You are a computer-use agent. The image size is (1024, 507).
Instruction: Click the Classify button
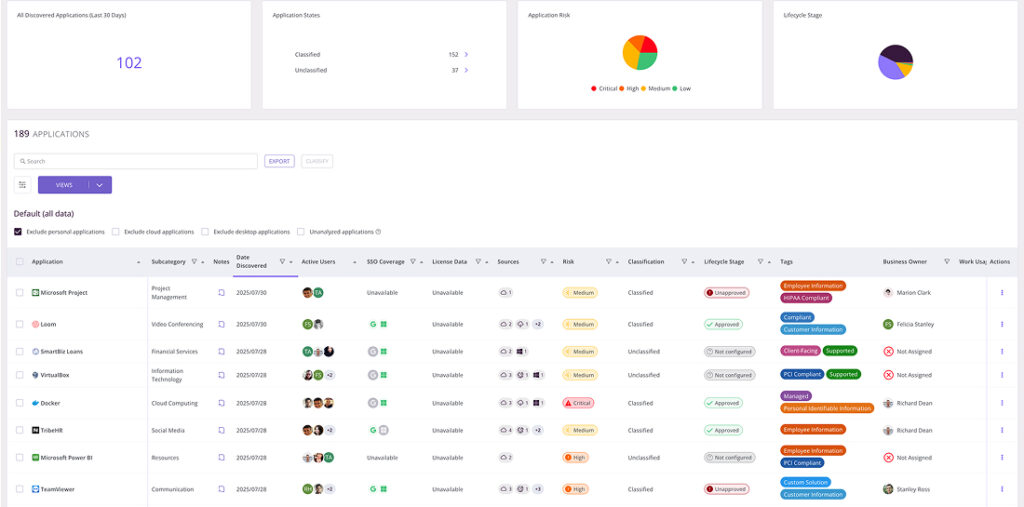tap(317, 161)
